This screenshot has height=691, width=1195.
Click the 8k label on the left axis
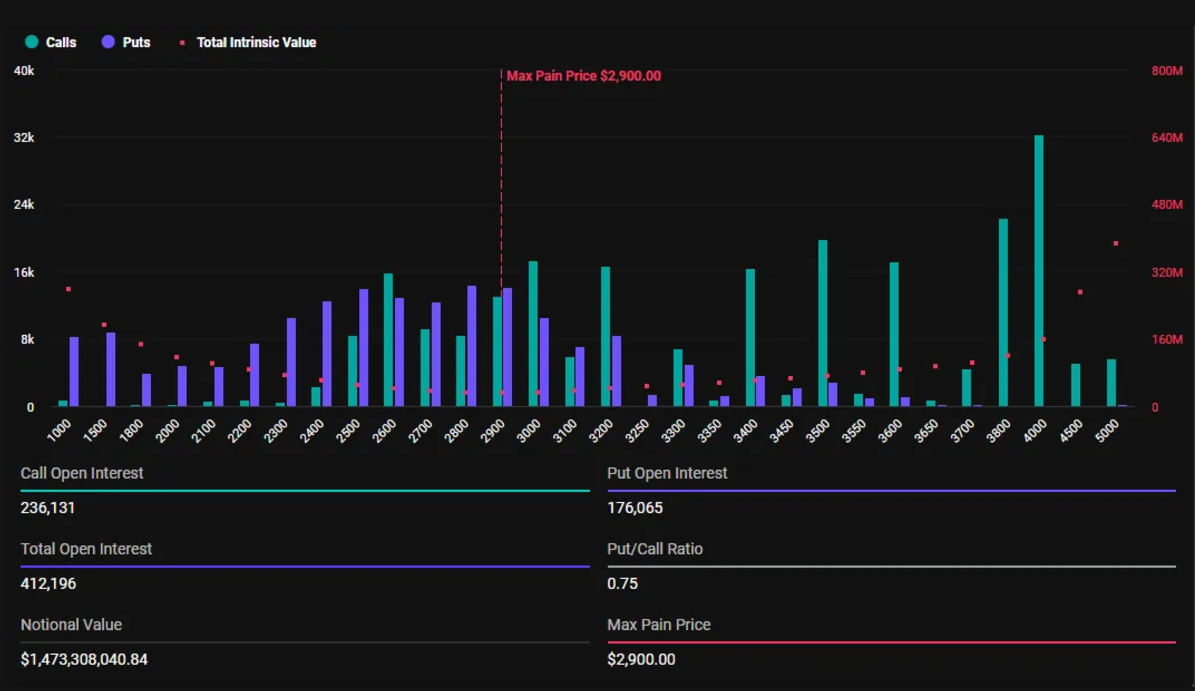(27, 340)
